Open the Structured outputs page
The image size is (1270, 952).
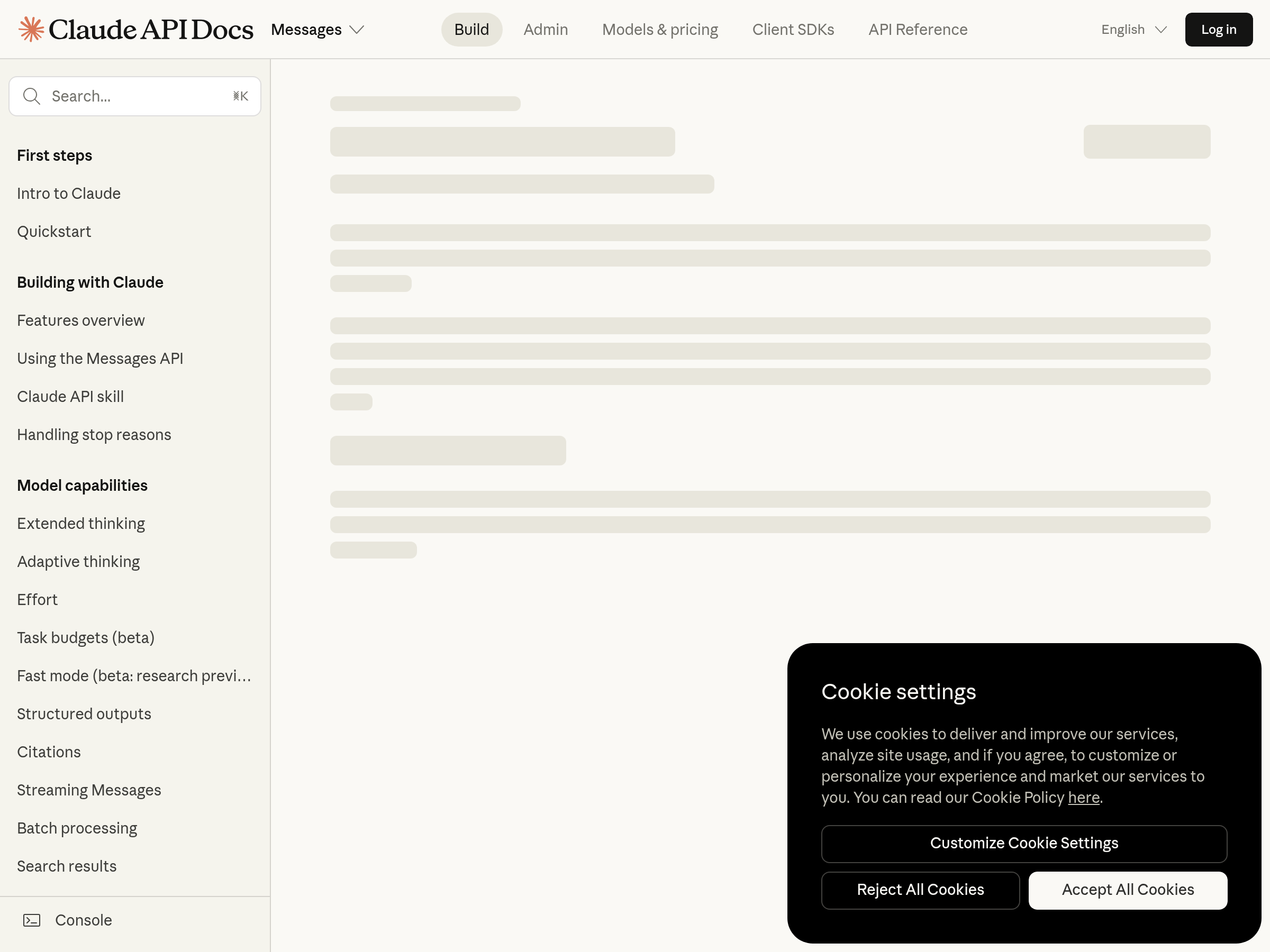(x=84, y=714)
